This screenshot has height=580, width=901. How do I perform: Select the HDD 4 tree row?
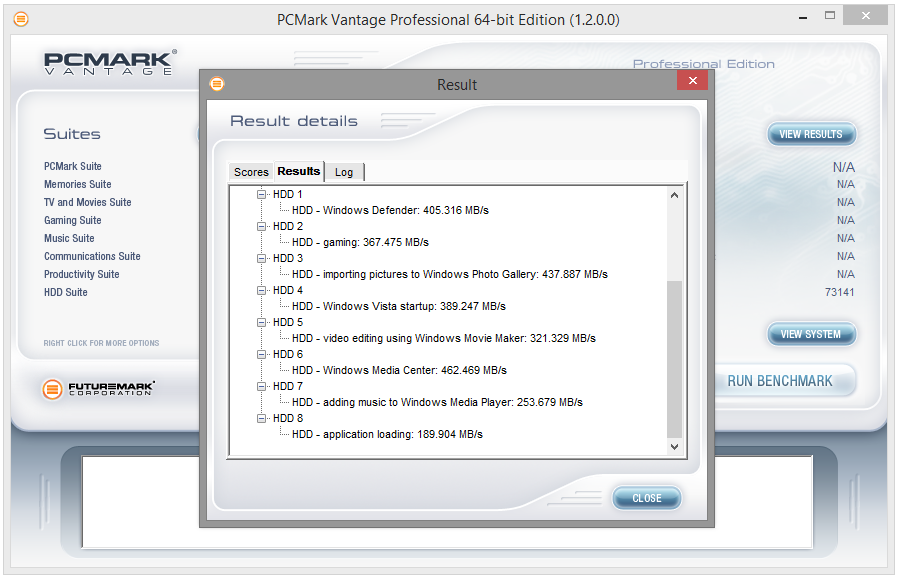[288, 290]
